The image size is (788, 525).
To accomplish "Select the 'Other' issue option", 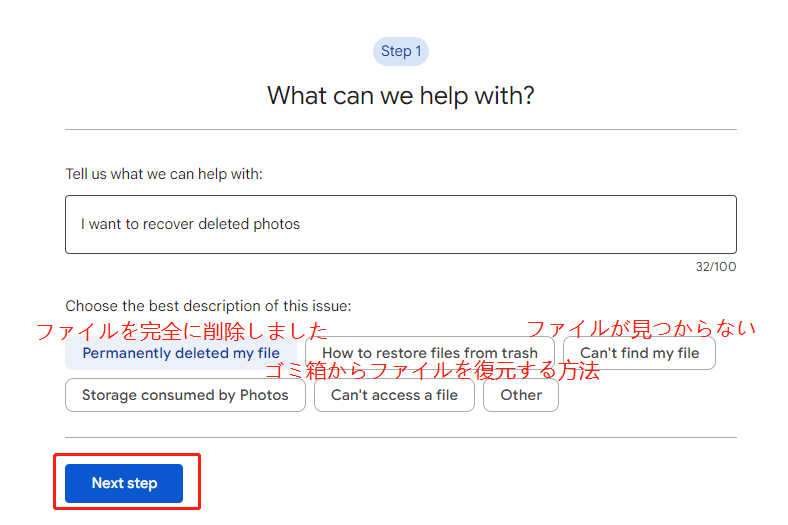I will tap(521, 395).
